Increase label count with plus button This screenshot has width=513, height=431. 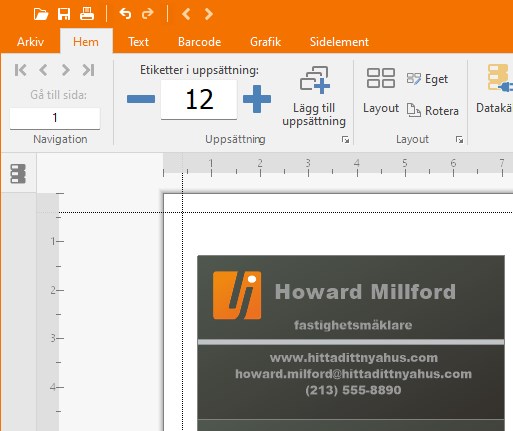[x=257, y=99]
